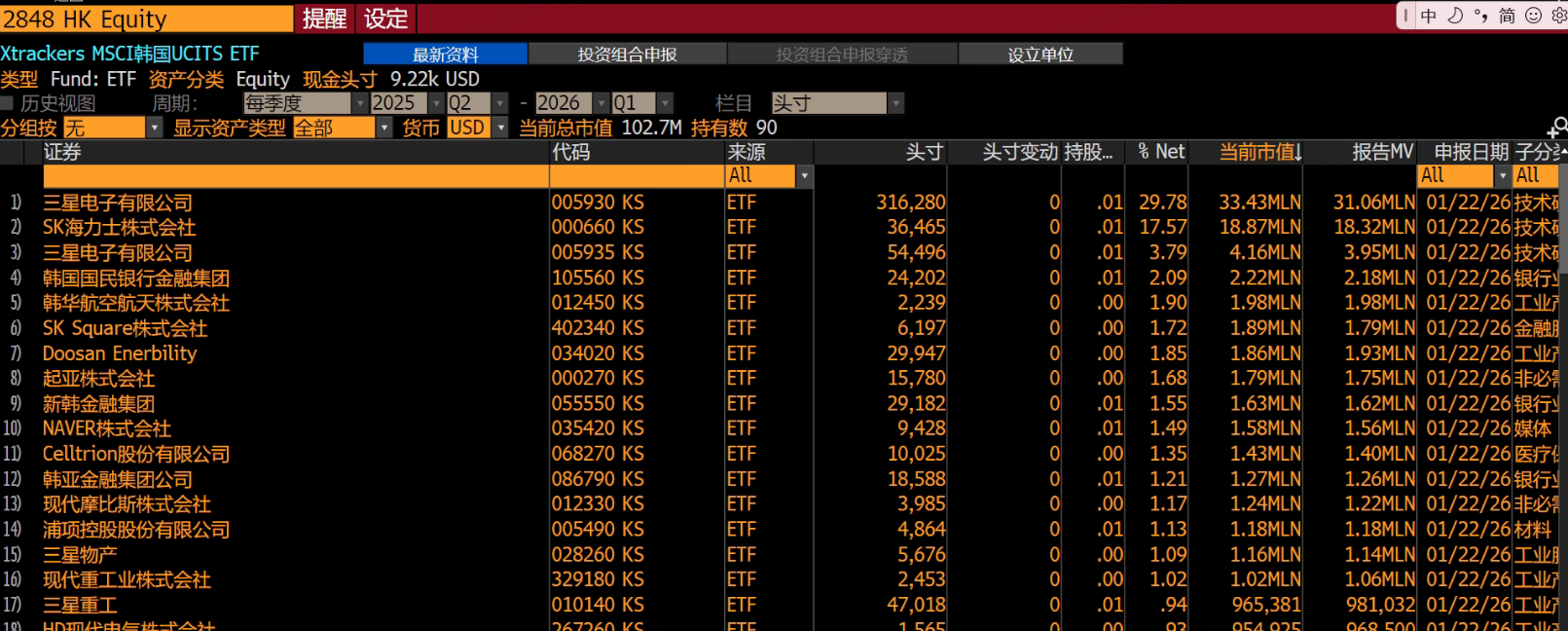This screenshot has height=631, width=1568.
Task: Open the 申报日期 All filter dropdown
Action: coord(1464,176)
